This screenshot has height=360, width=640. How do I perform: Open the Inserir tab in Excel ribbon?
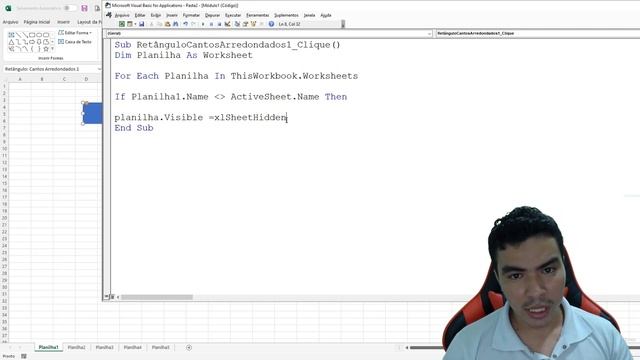(x=63, y=22)
